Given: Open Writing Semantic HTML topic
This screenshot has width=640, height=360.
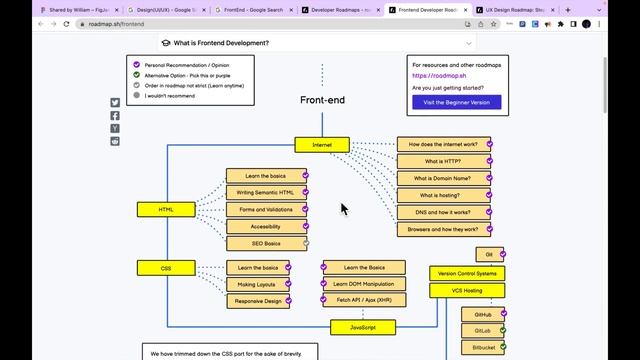Looking at the screenshot, I should pos(267,193).
